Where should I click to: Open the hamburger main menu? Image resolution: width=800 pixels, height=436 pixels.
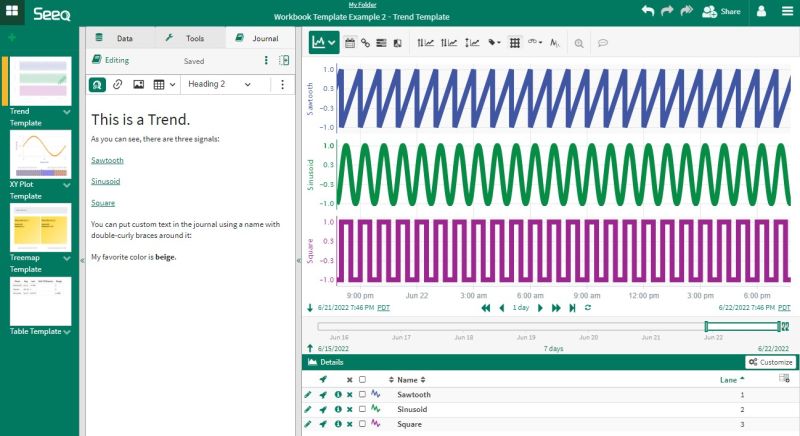[x=788, y=11]
